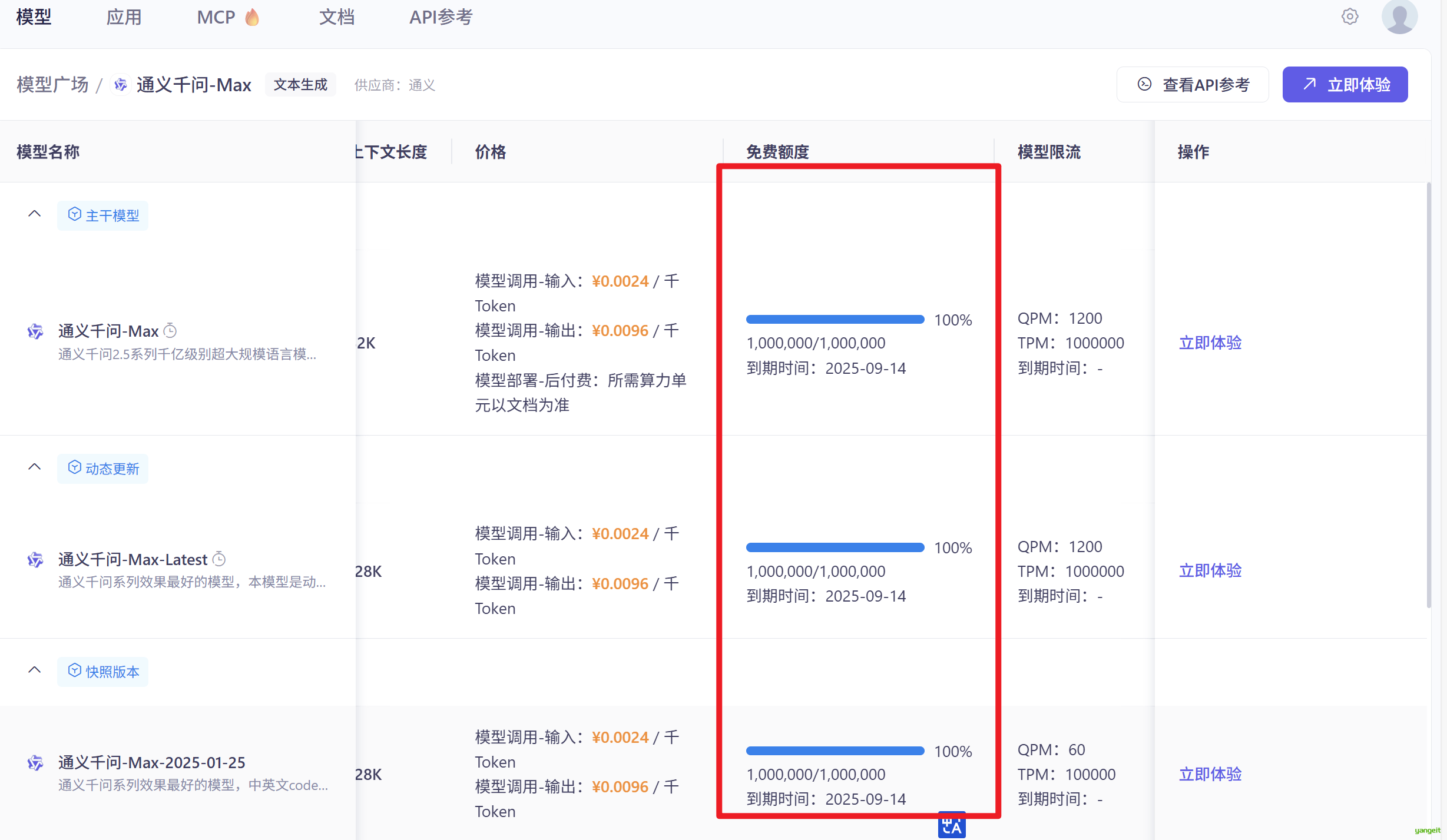Click description '通义千问2.5系列千亿级别超大规模语言模...'

[187, 354]
